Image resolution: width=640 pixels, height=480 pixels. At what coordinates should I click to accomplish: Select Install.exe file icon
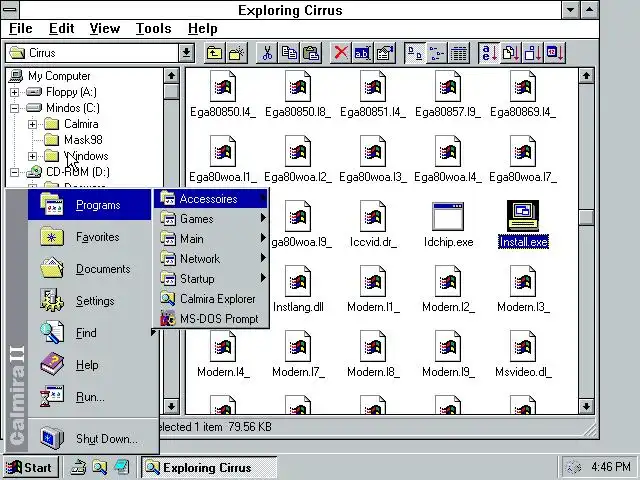(x=523, y=224)
